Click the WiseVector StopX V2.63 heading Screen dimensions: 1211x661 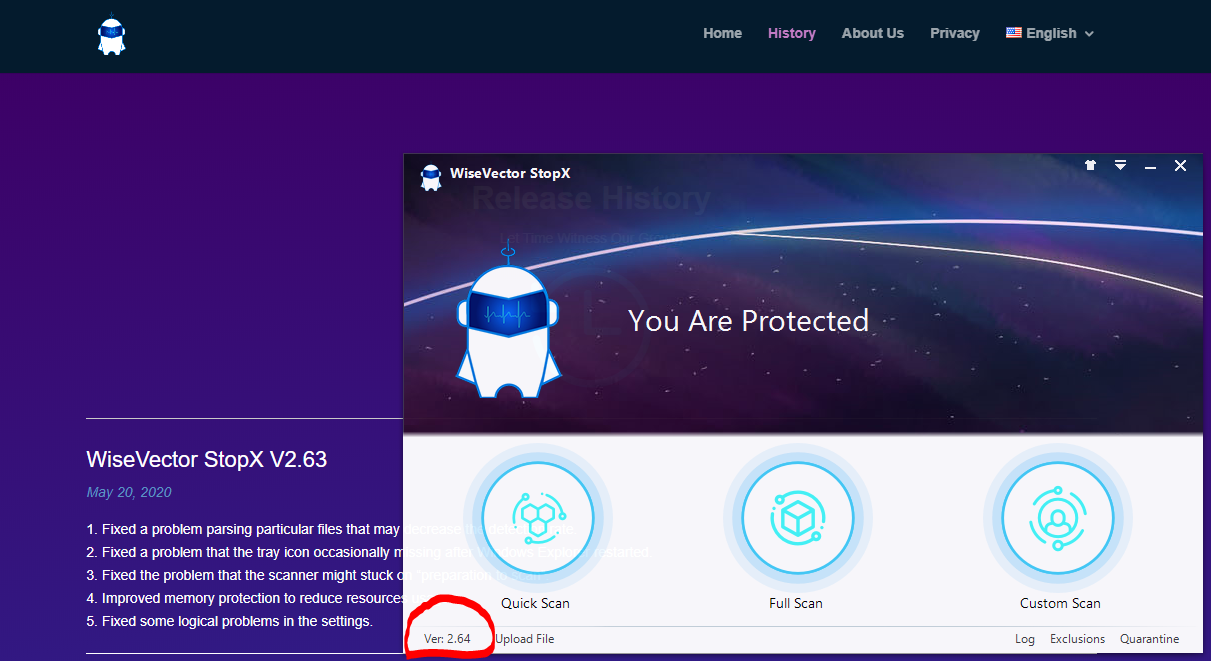pos(207,459)
